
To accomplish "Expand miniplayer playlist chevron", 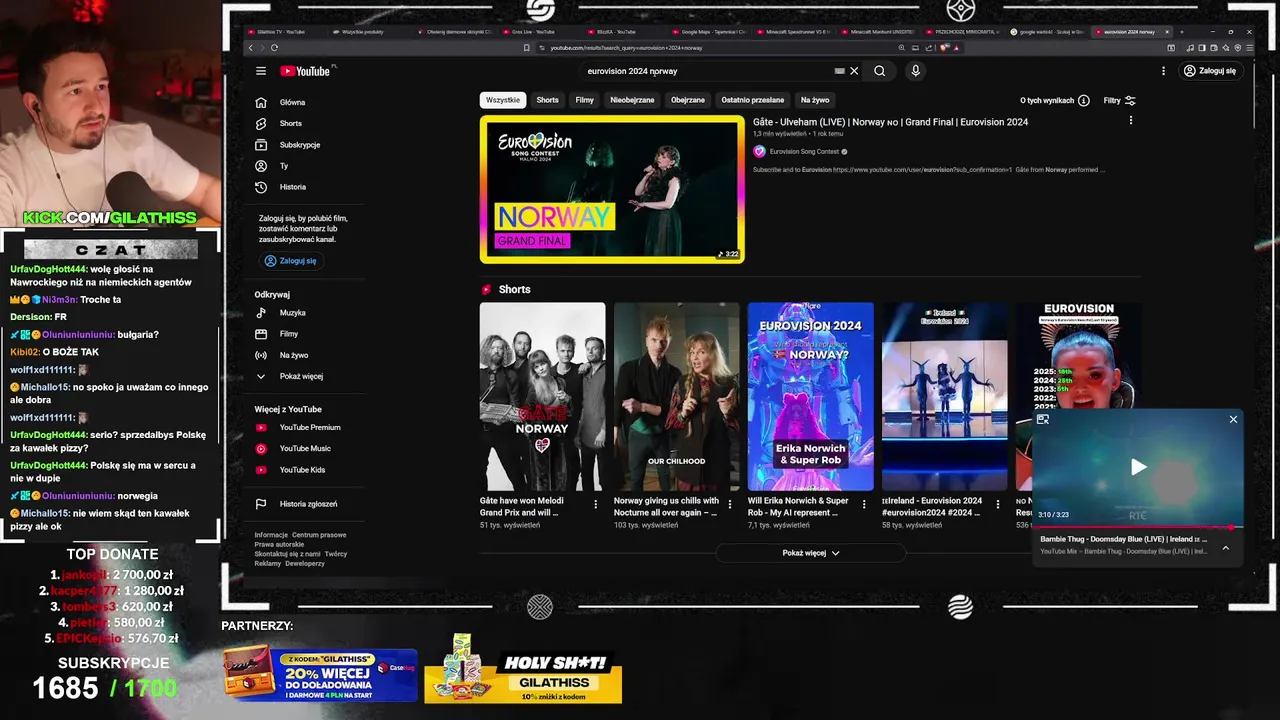I will tap(1225, 547).
